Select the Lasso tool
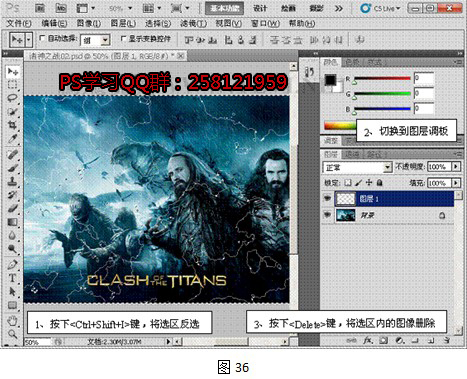This screenshot has height=379, width=467. (13, 98)
